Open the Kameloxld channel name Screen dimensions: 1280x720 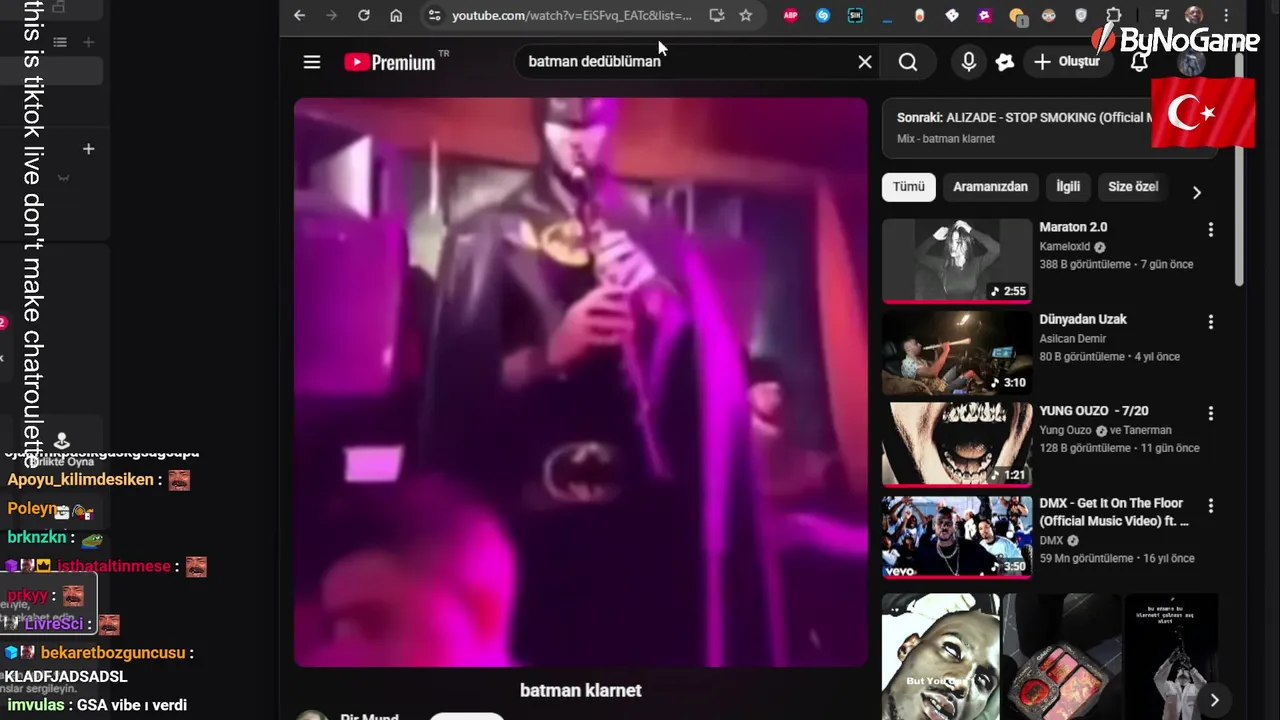(1064, 247)
